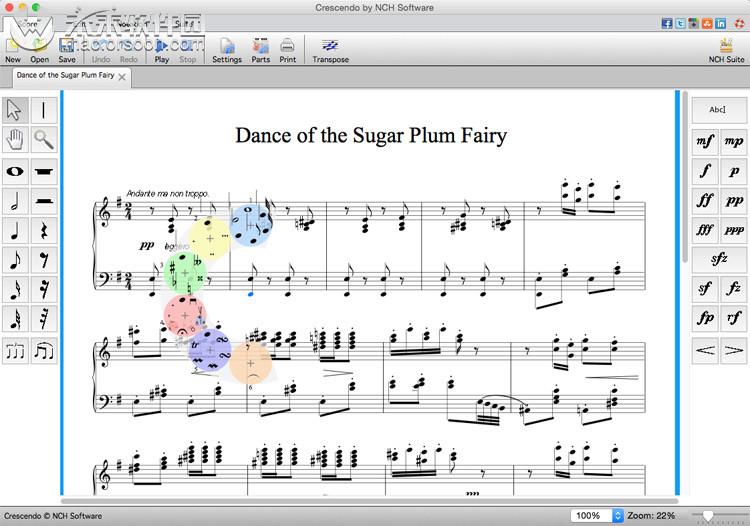Print the score

point(287,51)
